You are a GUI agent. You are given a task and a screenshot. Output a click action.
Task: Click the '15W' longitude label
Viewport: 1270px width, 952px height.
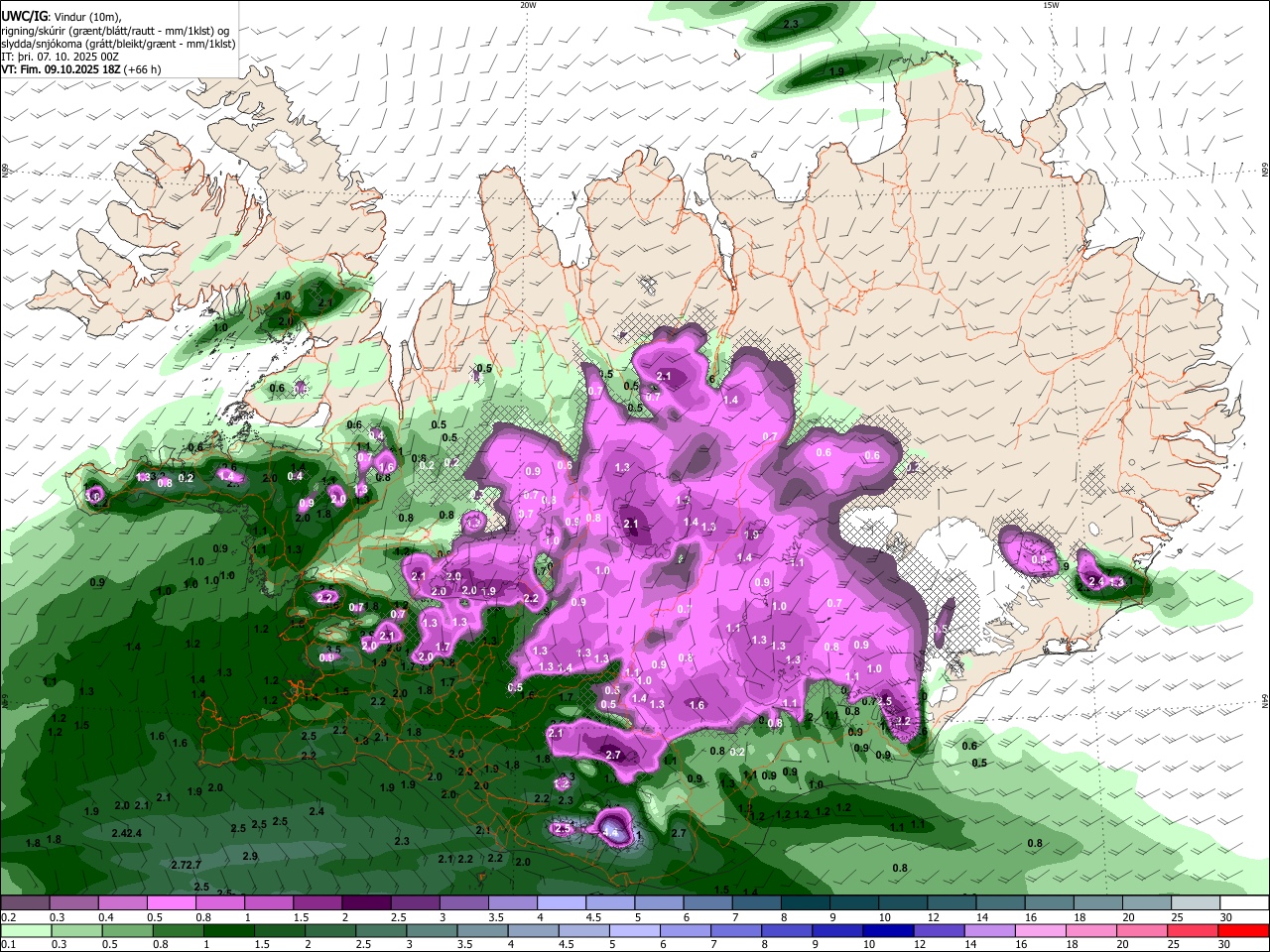[x=1051, y=5]
